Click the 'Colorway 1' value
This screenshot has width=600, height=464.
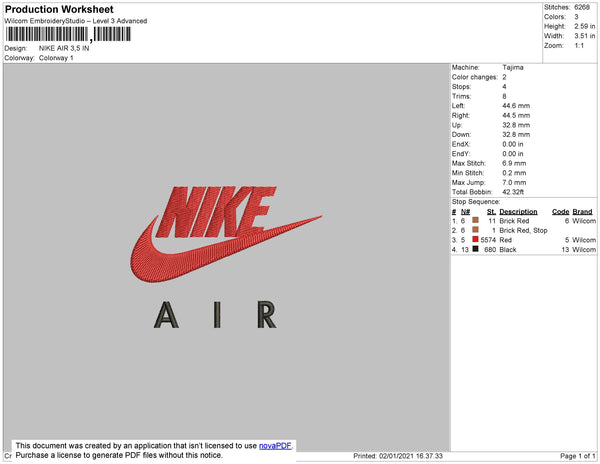point(56,58)
